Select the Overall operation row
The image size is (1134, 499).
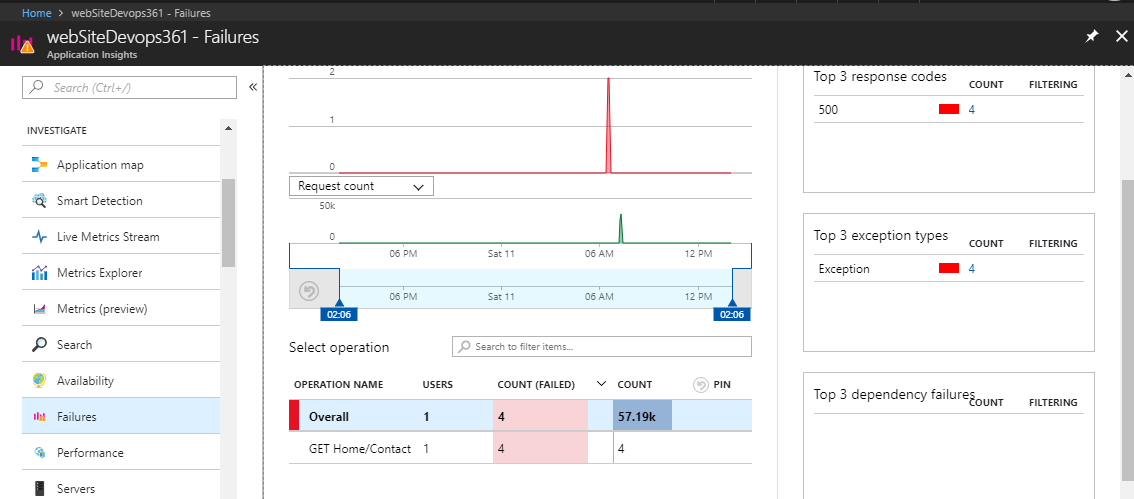(520, 417)
